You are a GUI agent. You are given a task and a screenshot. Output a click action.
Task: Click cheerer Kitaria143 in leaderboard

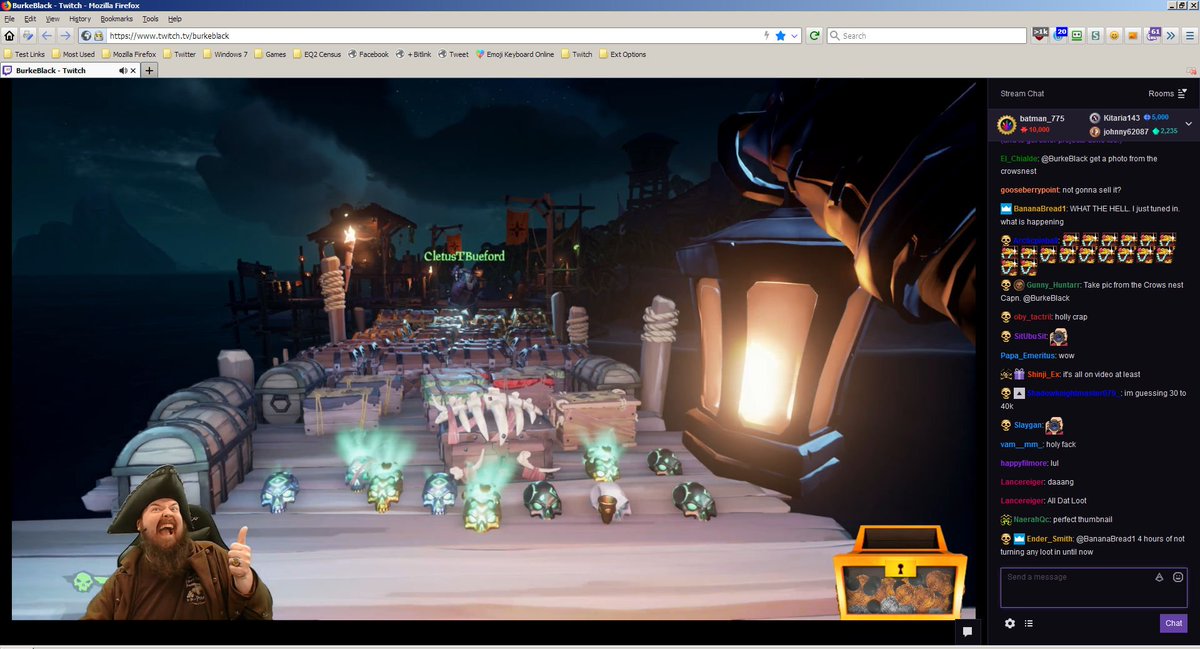(1120, 118)
